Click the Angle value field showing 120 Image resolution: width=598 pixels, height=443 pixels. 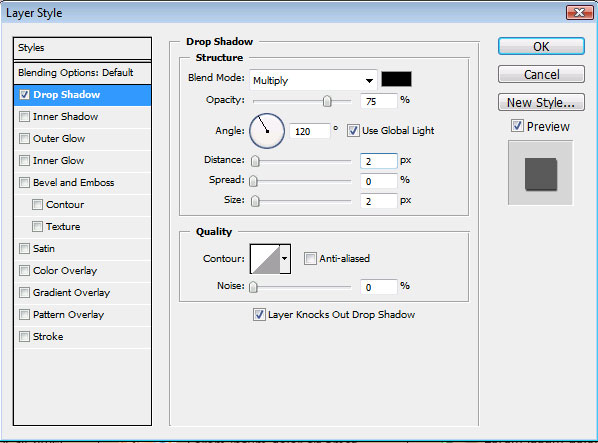pyautogui.click(x=309, y=131)
